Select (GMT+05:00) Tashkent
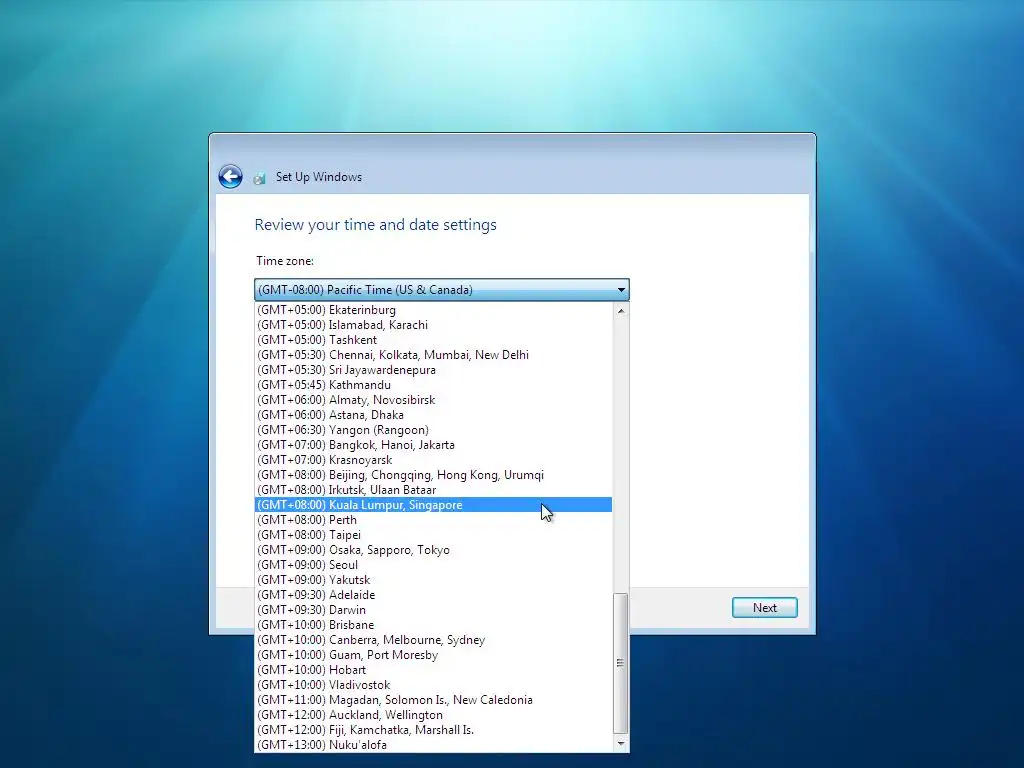 point(433,340)
